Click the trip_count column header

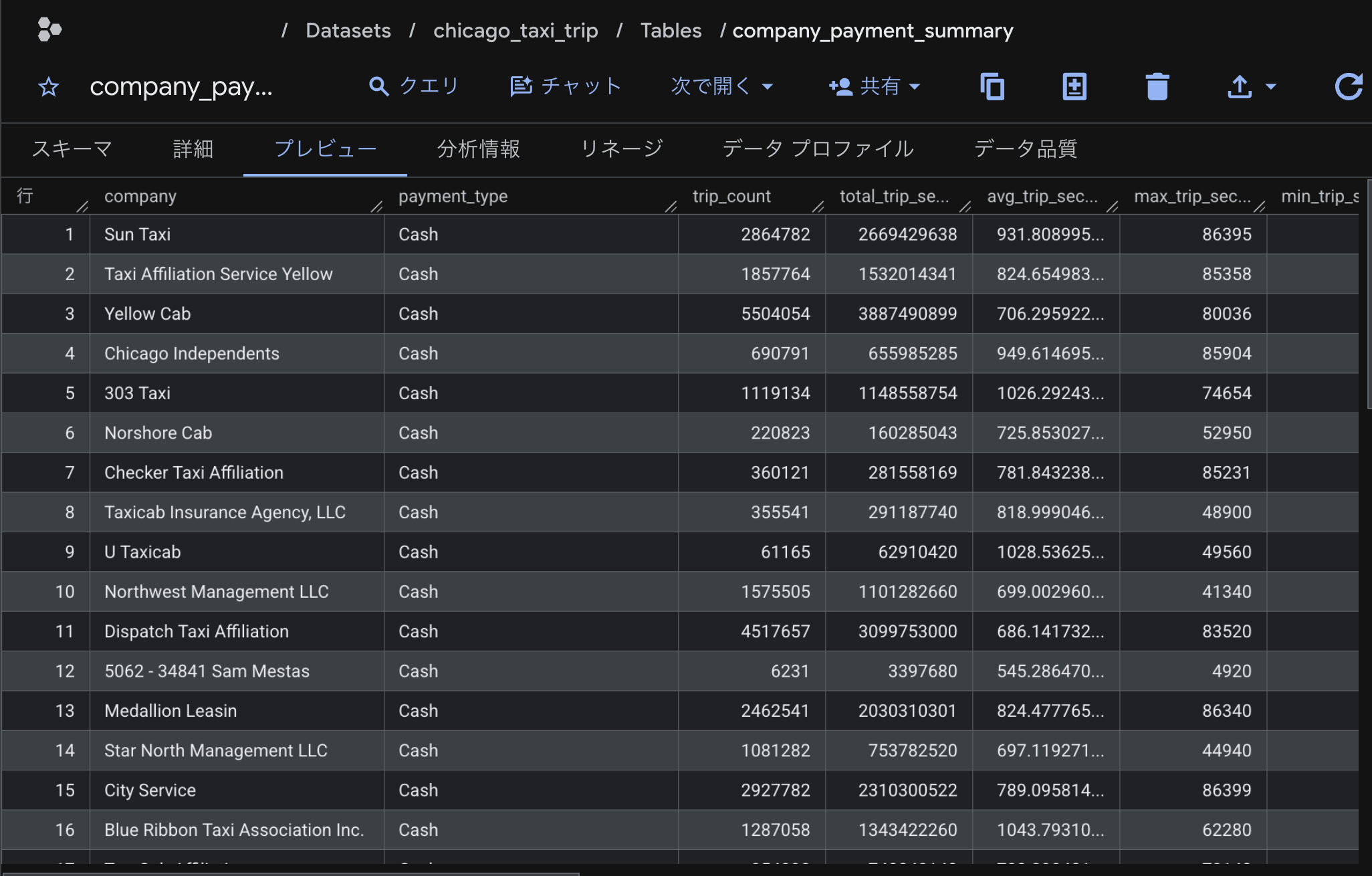(731, 196)
